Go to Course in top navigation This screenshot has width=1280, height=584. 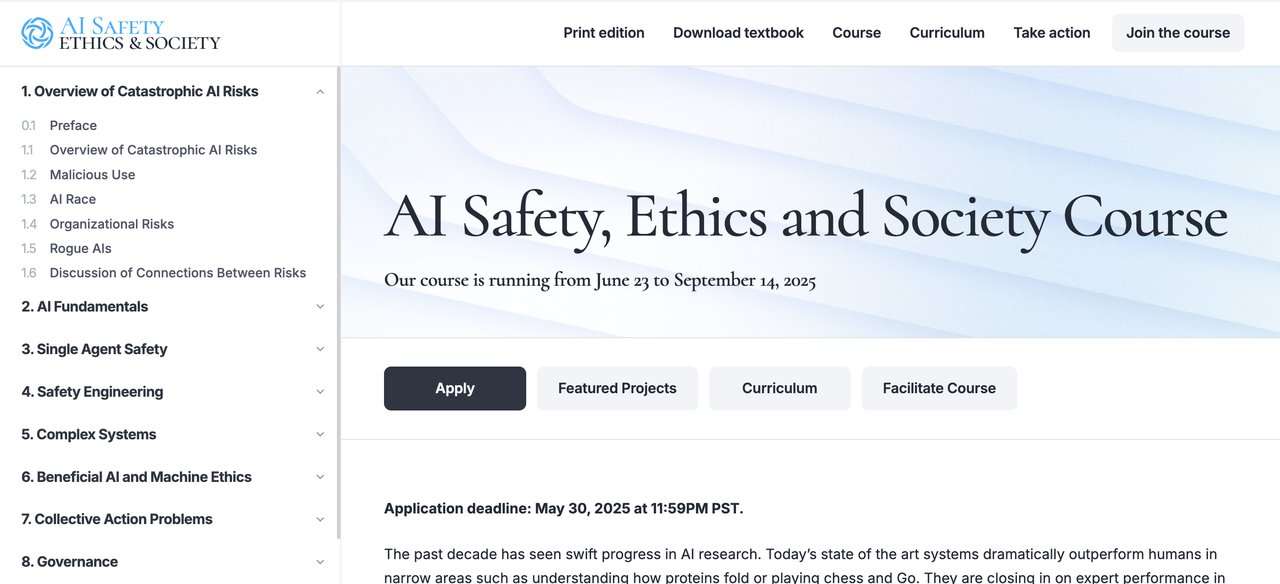point(856,33)
